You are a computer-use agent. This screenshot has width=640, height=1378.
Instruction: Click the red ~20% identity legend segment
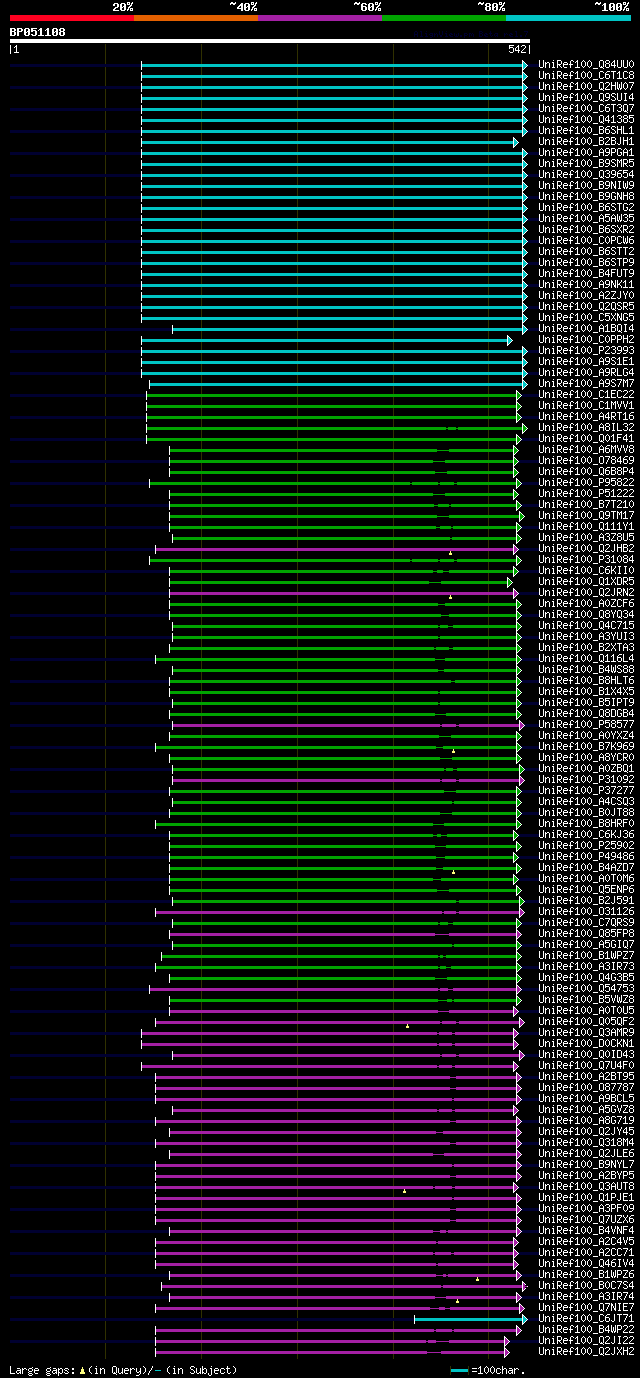[71, 18]
